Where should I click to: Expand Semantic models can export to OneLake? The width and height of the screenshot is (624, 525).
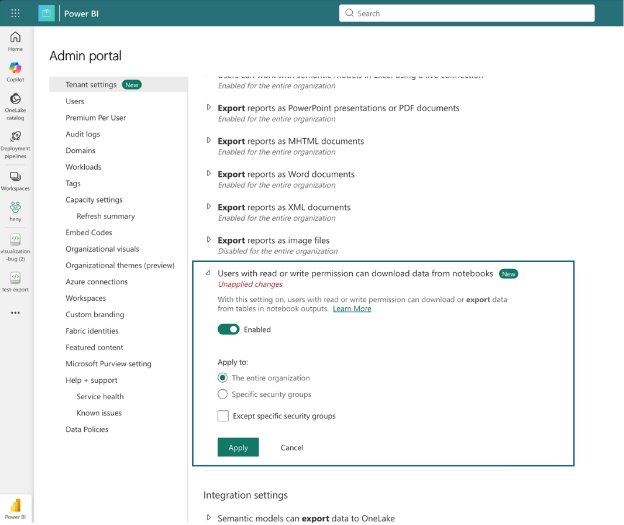209,517
